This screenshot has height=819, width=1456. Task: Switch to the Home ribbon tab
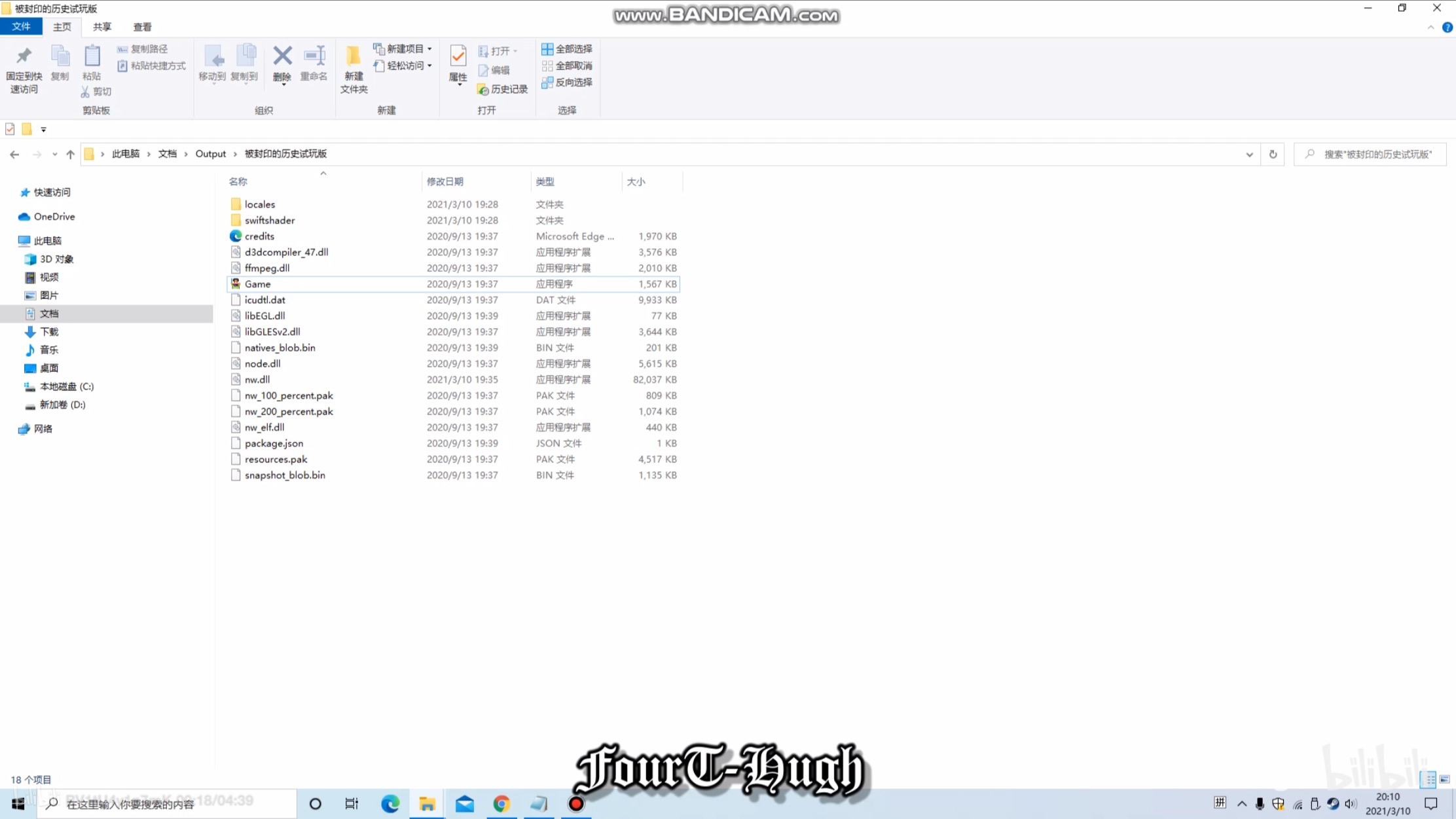click(62, 27)
